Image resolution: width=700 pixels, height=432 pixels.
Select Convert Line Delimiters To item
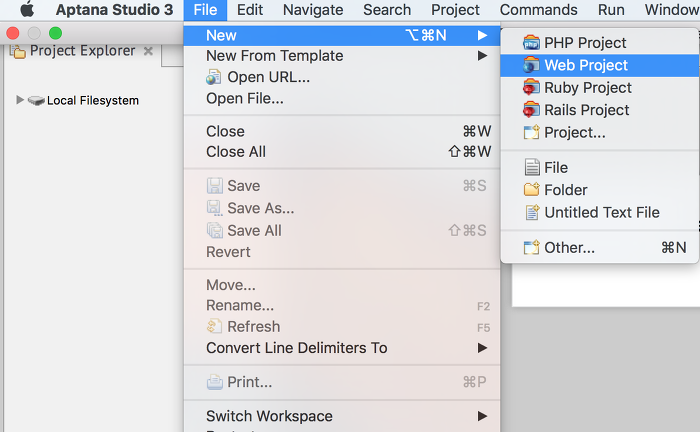pyautogui.click(x=342, y=348)
